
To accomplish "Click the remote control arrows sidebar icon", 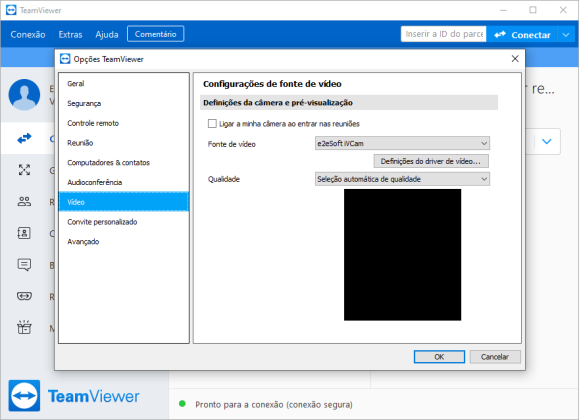I will (x=24, y=138).
